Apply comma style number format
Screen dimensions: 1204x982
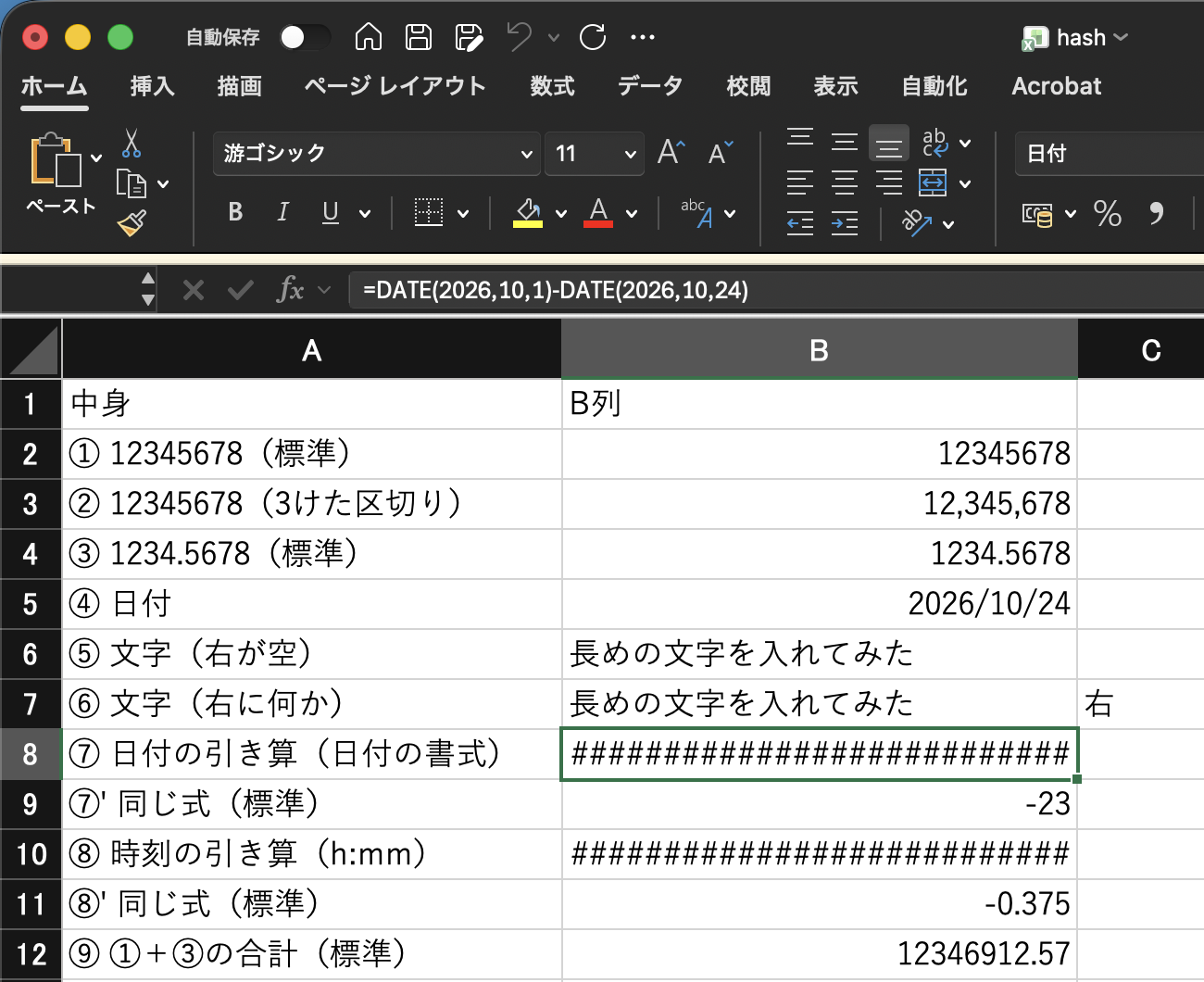[x=1156, y=214]
